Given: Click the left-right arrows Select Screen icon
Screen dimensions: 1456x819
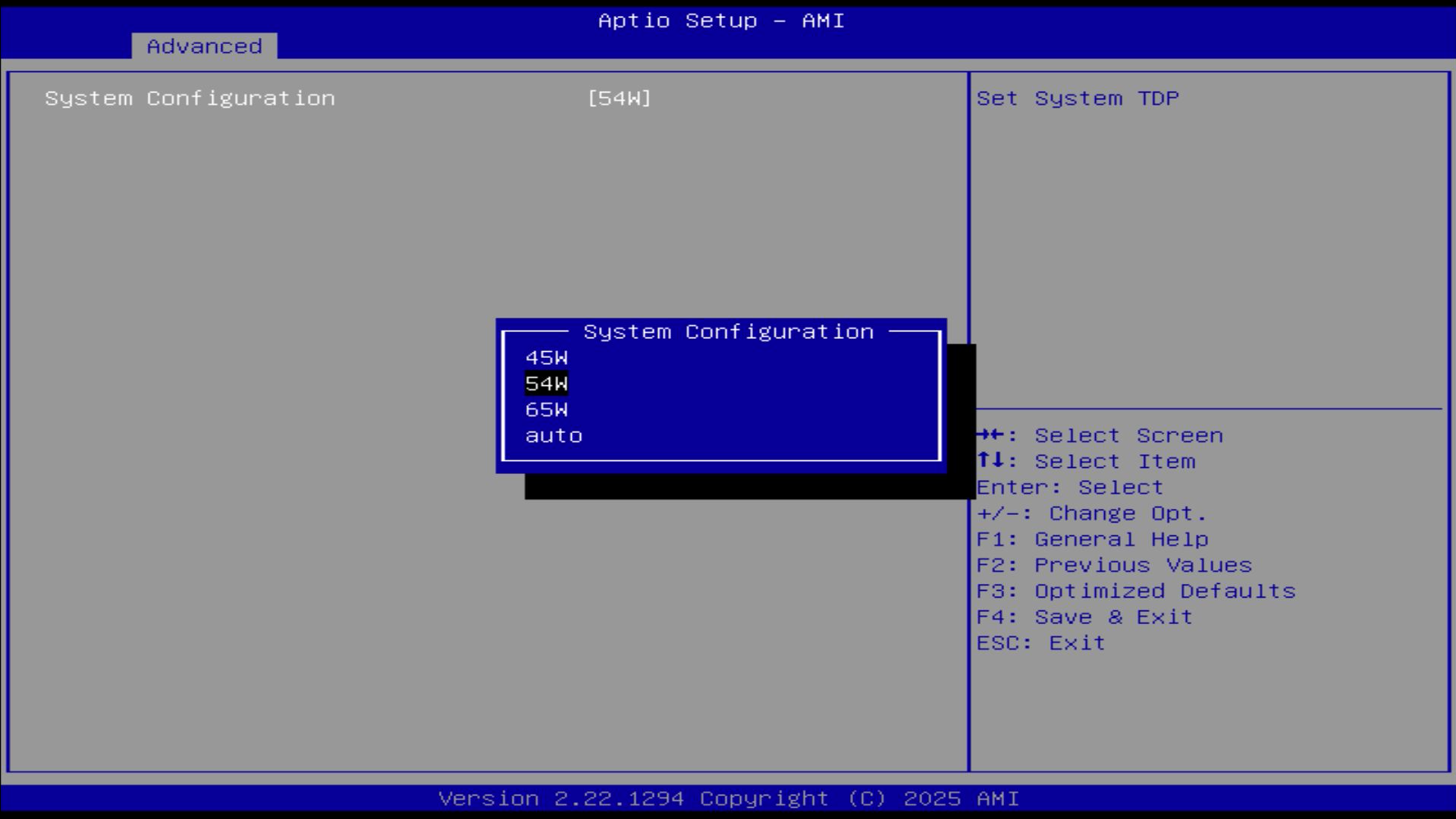Looking at the screenshot, I should [x=990, y=435].
